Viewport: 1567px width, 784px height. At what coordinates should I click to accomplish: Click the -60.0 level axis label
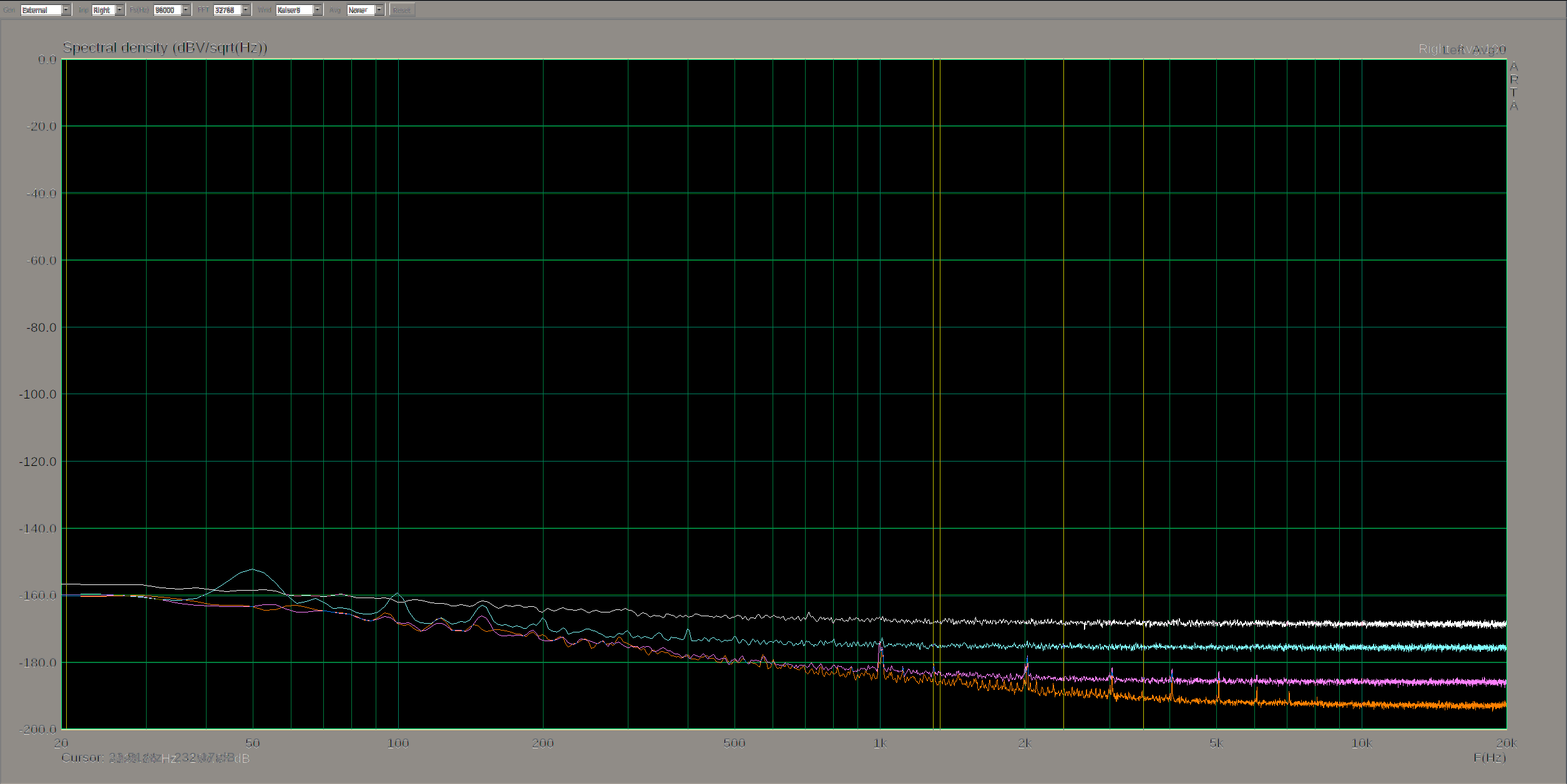(41, 260)
